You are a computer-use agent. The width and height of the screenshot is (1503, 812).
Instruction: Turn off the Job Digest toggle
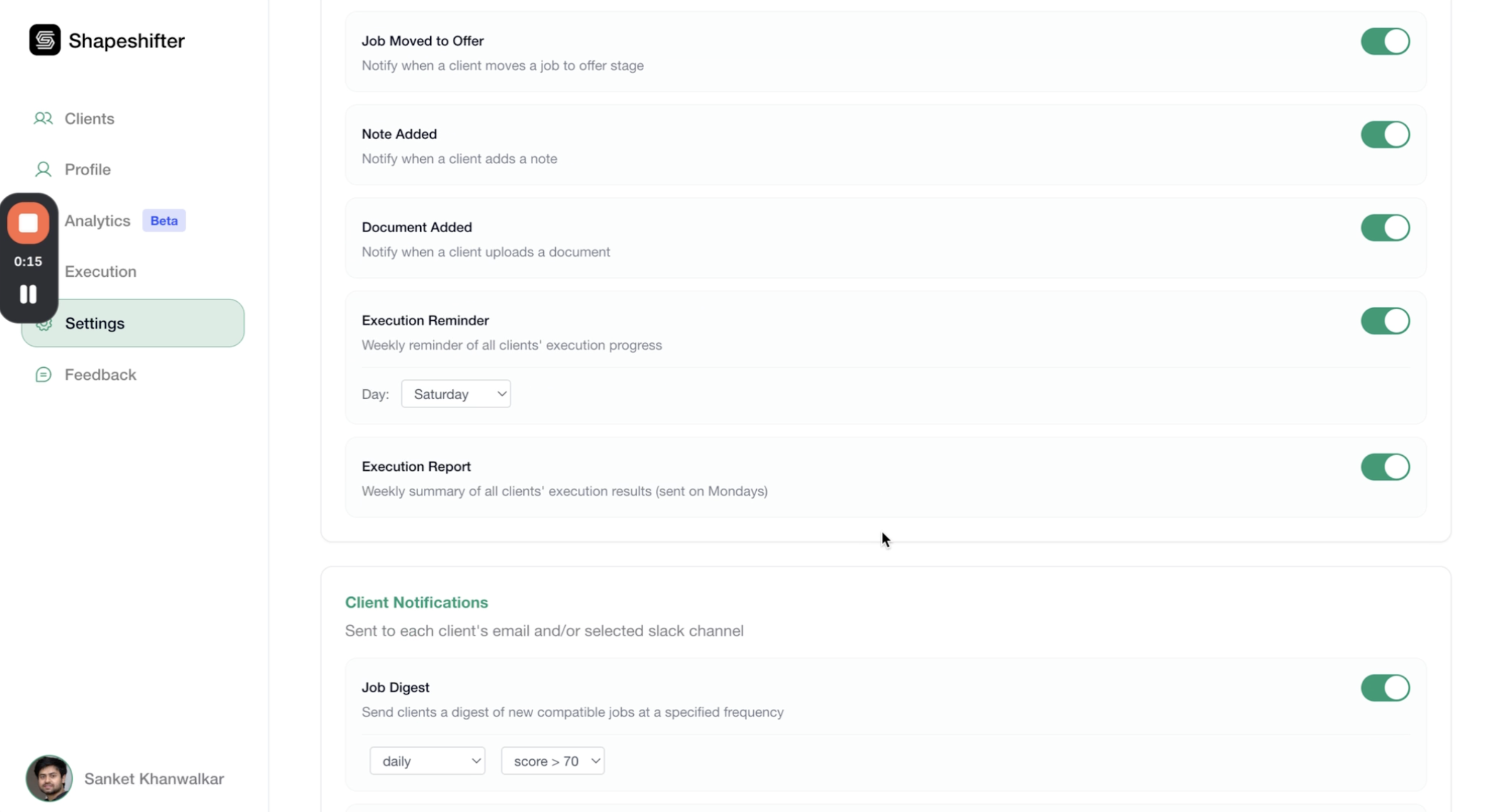click(1385, 688)
